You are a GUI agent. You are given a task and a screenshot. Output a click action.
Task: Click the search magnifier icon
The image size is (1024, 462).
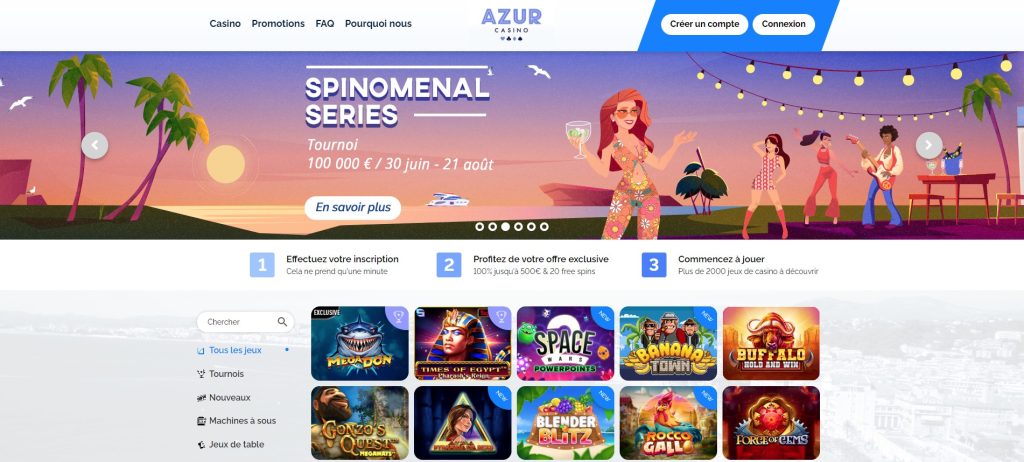(x=282, y=322)
